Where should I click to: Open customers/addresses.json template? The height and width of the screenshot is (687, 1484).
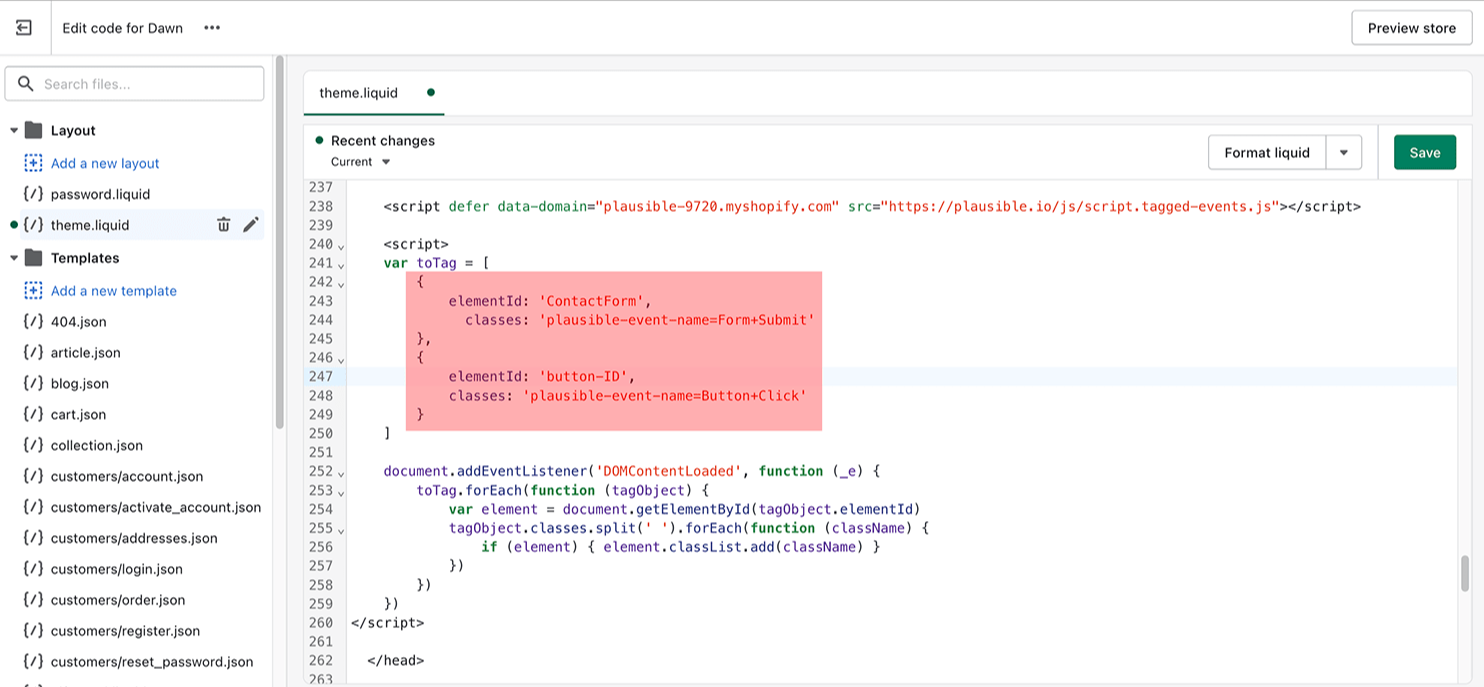click(134, 539)
